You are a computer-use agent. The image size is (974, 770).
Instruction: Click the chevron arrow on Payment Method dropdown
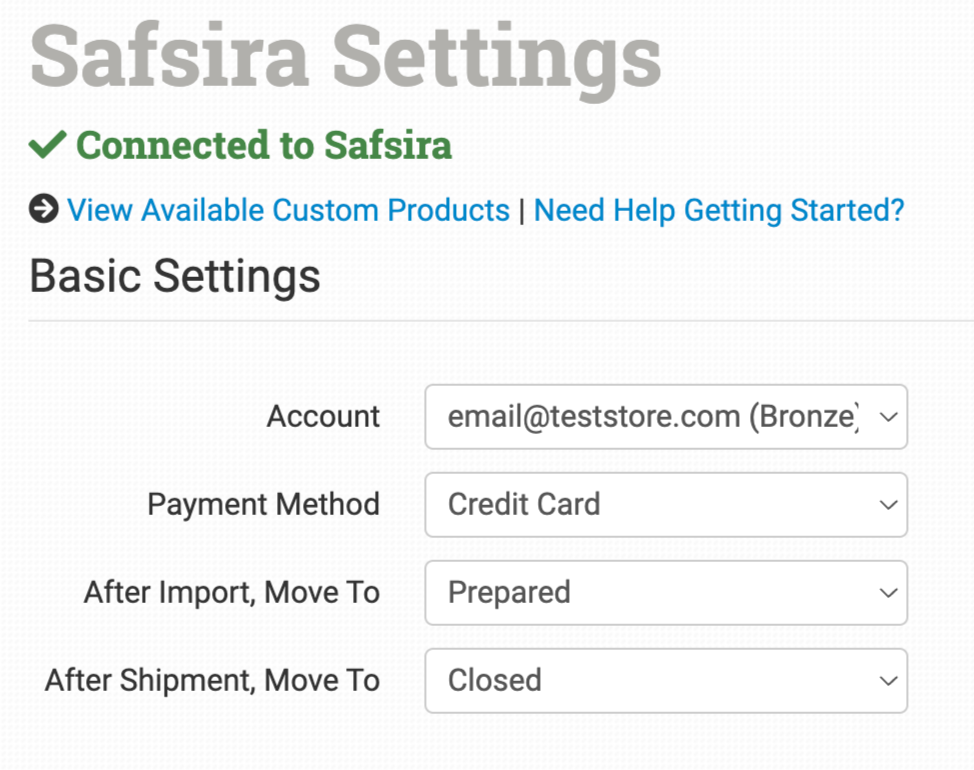[x=887, y=505]
